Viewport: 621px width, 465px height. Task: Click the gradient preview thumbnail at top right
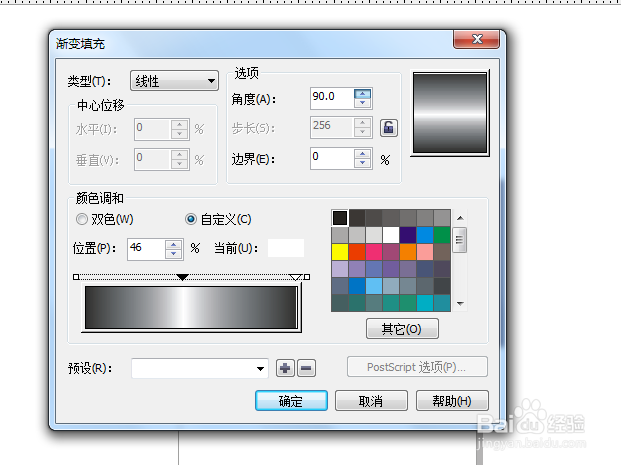click(450, 113)
